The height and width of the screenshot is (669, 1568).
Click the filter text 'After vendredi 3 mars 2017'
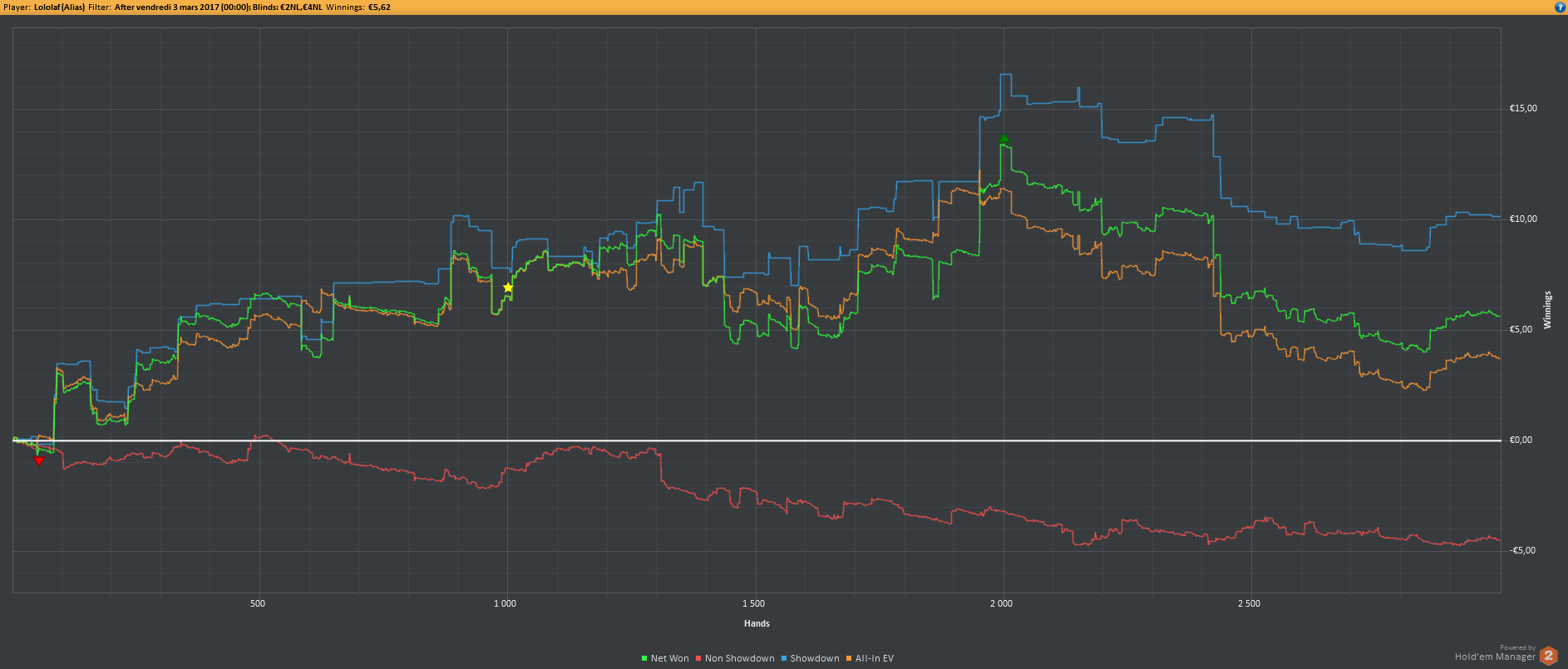point(167,7)
